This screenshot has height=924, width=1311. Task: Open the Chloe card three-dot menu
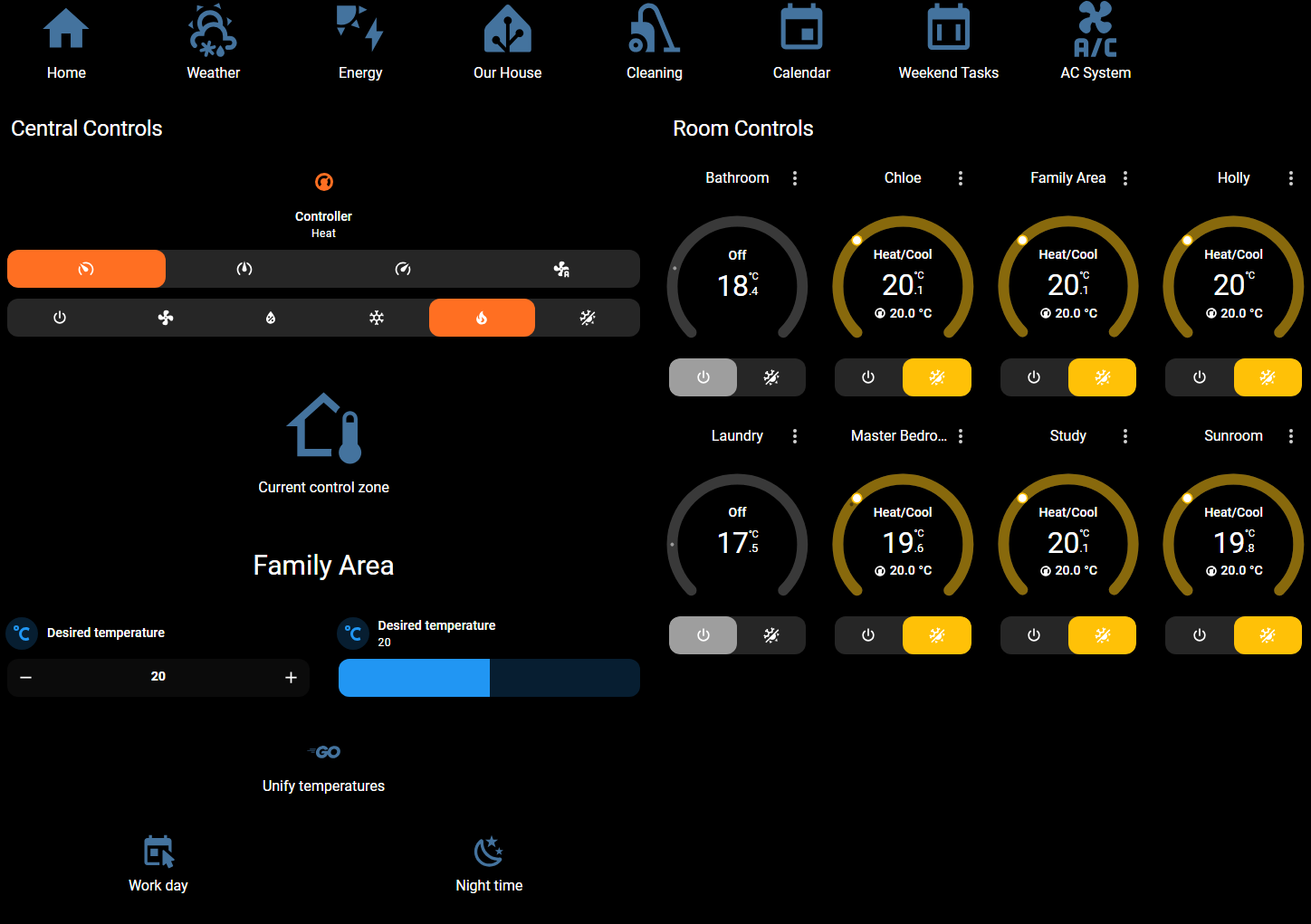961,178
